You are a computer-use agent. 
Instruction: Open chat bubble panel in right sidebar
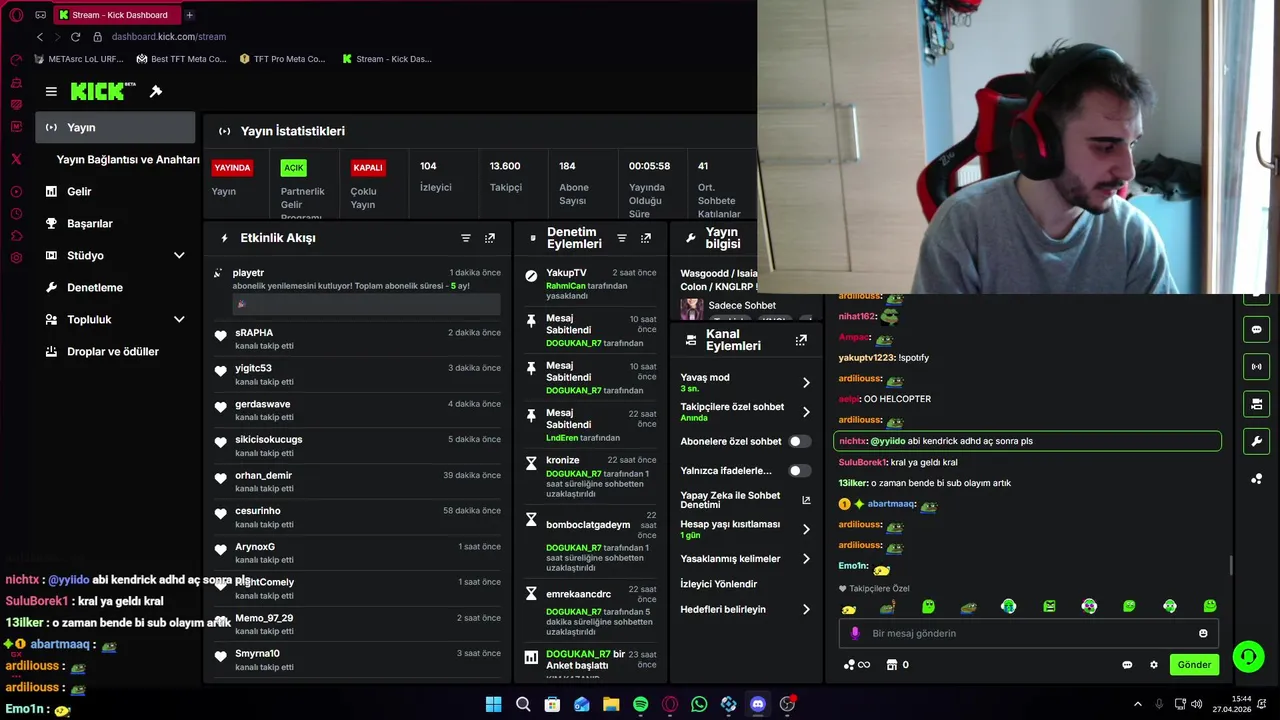coord(1257,330)
